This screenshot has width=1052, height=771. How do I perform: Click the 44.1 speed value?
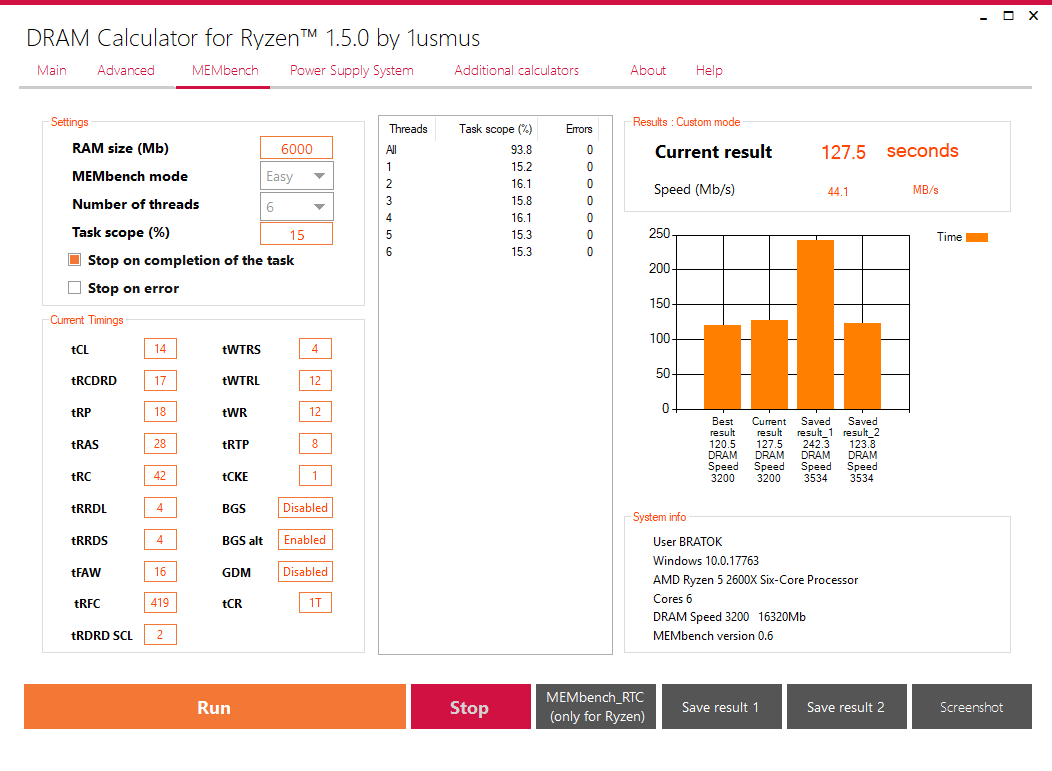tap(837, 191)
